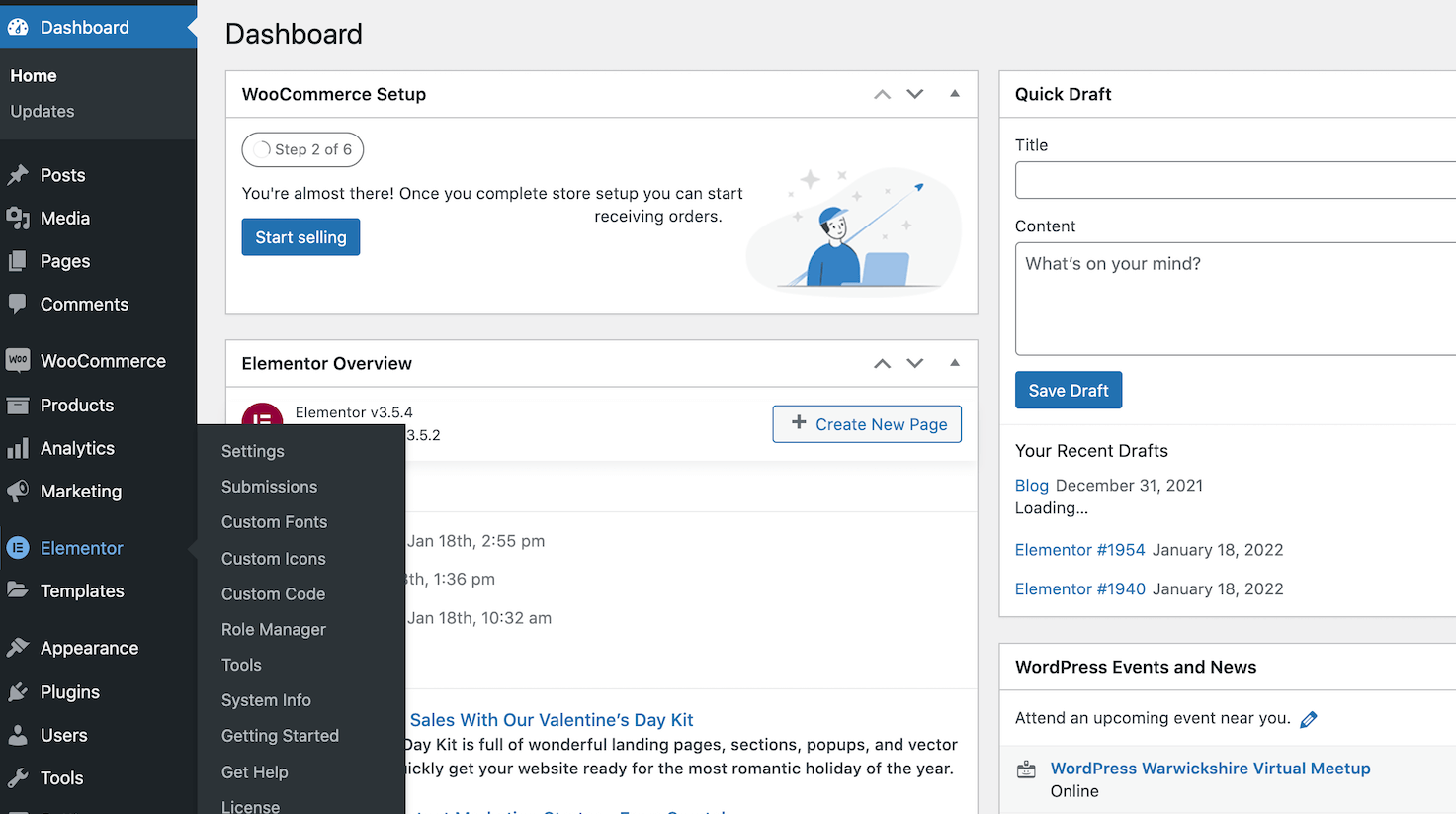
Task: Click the Start selling button
Action: point(300,237)
